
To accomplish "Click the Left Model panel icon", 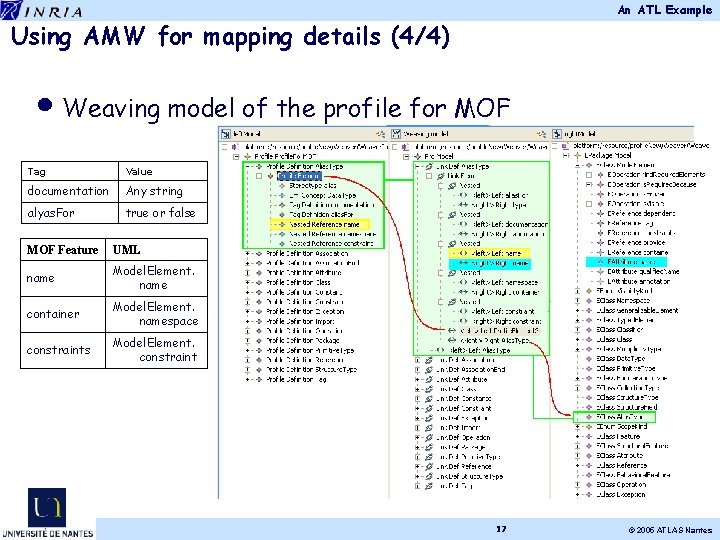I will coord(226,134).
